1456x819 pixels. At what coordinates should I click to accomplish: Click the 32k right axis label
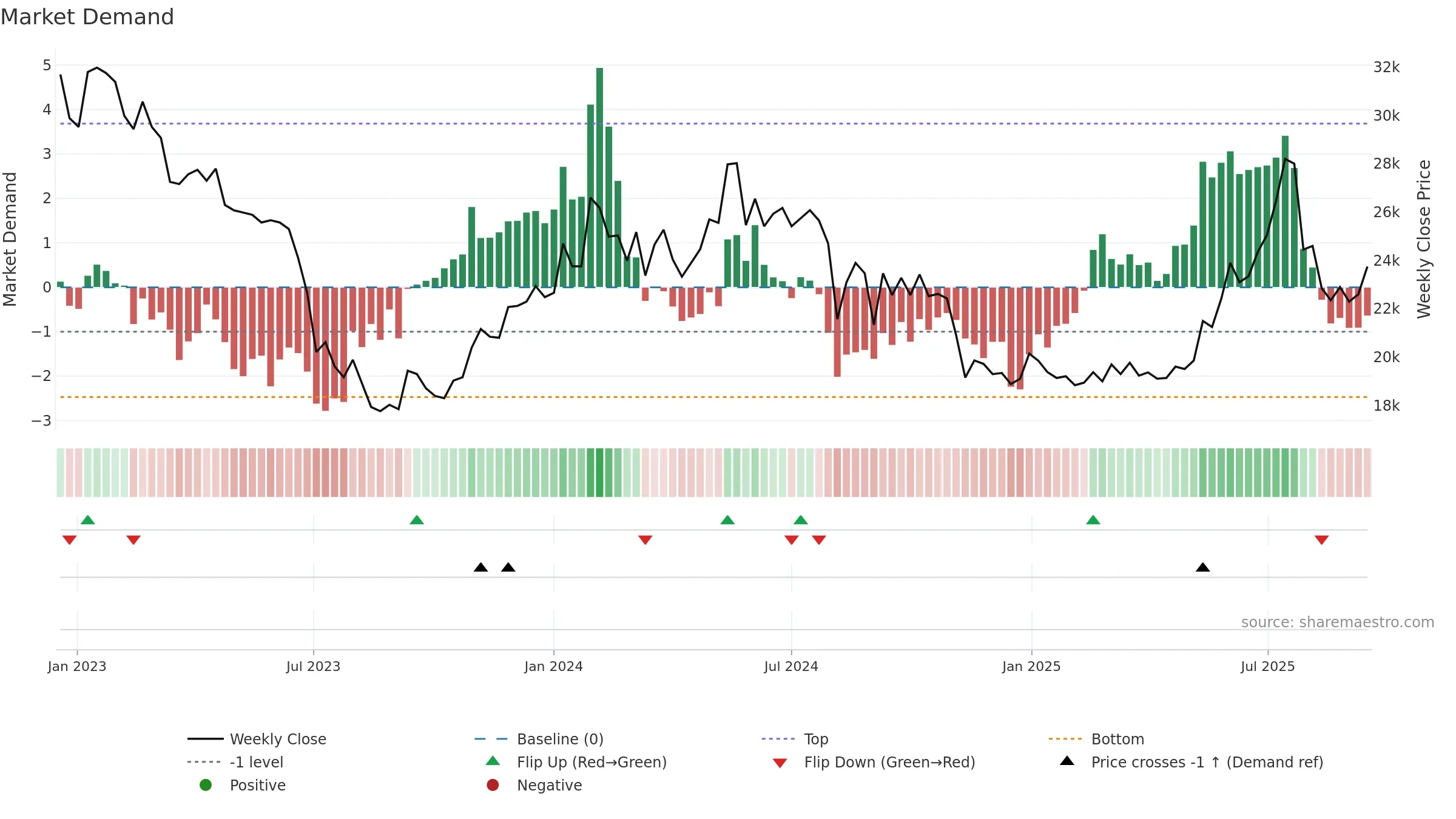(x=1386, y=67)
